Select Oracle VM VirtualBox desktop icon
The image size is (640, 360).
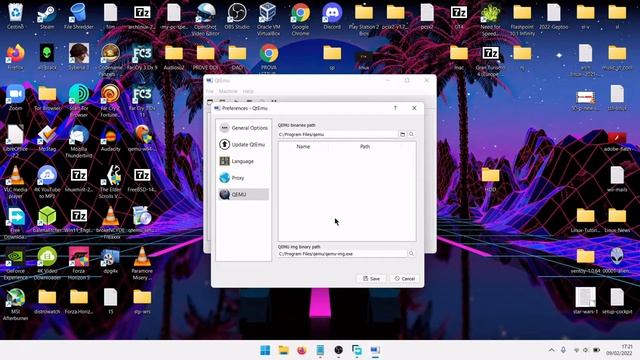click(268, 19)
